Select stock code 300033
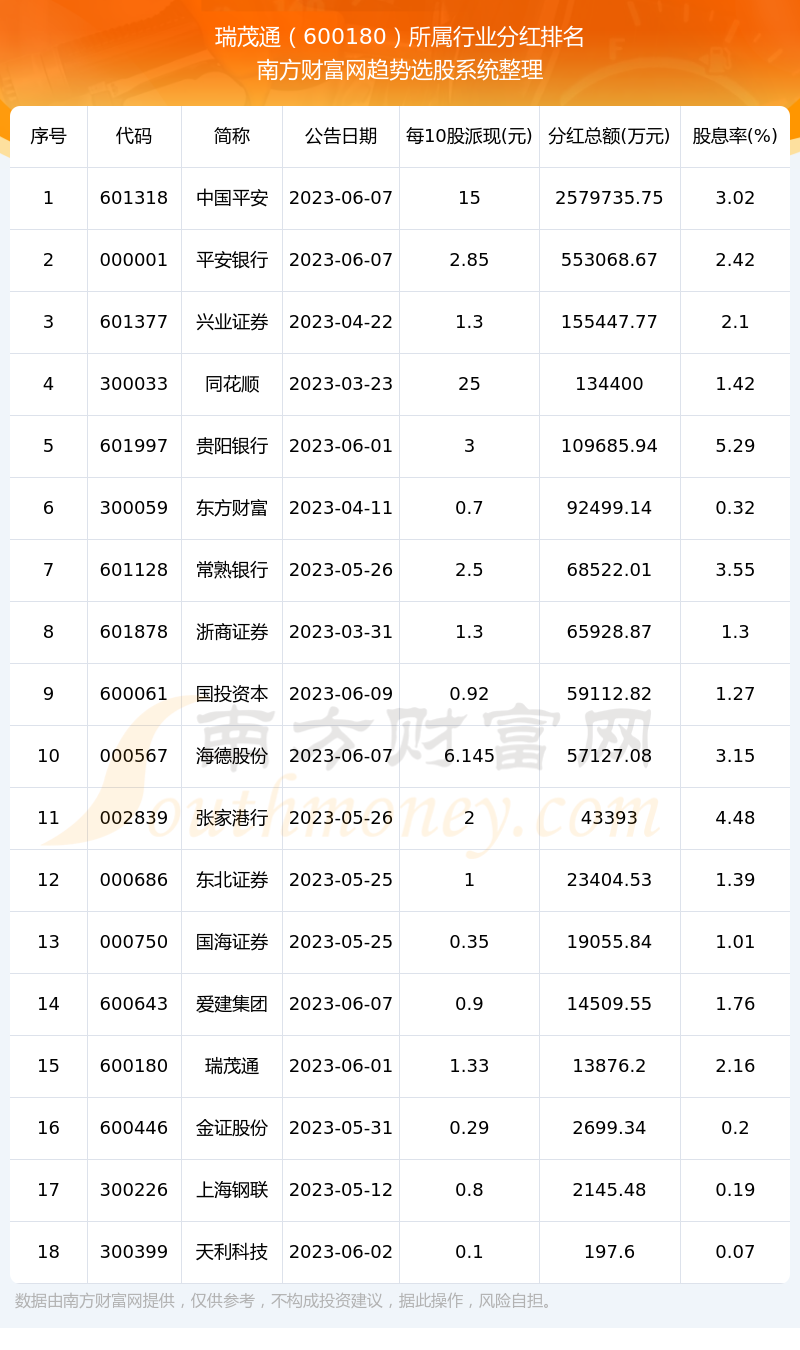Viewport: 800px width, 1350px height. tap(134, 384)
